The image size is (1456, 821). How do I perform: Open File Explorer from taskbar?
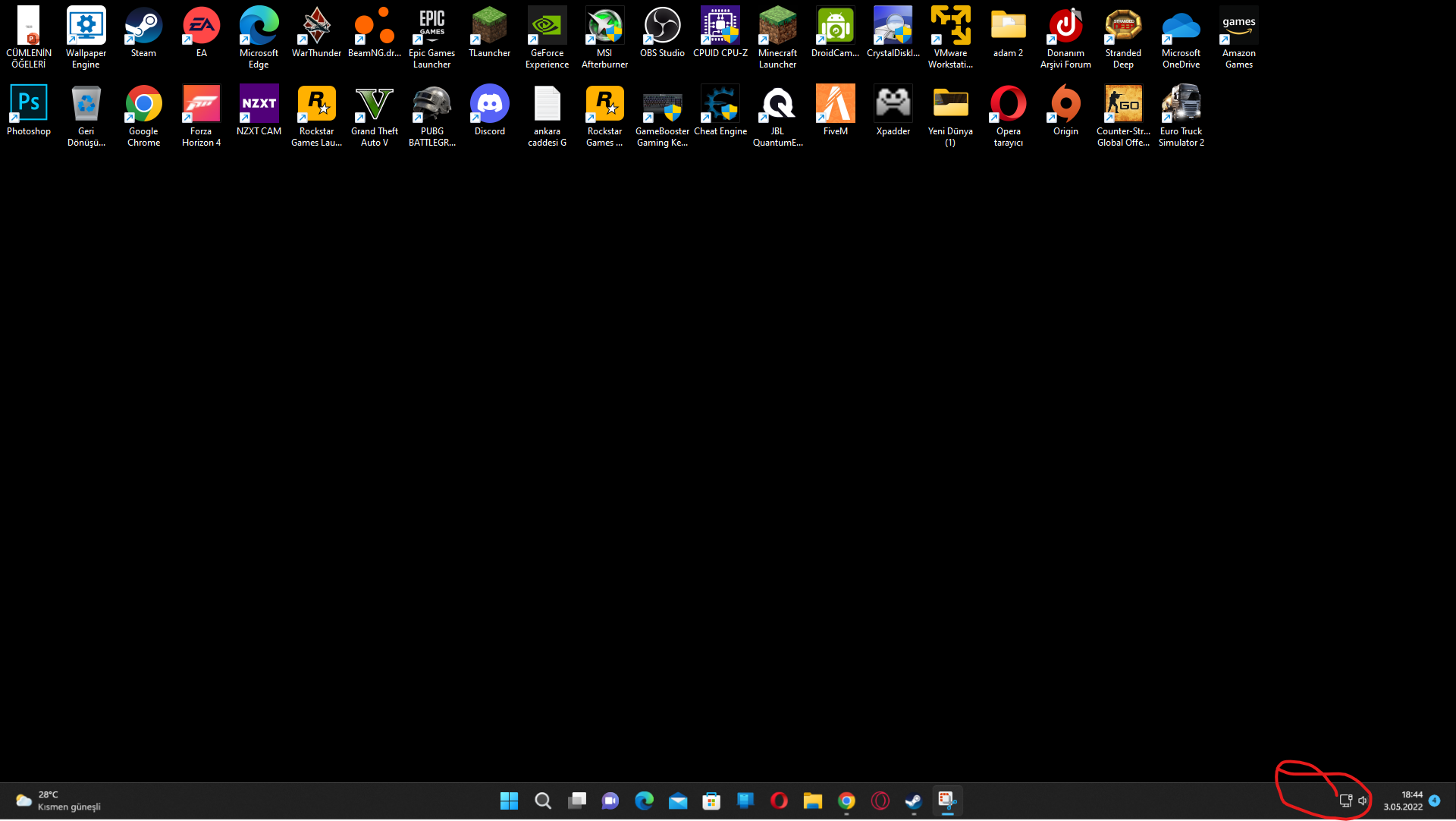pos(813,801)
